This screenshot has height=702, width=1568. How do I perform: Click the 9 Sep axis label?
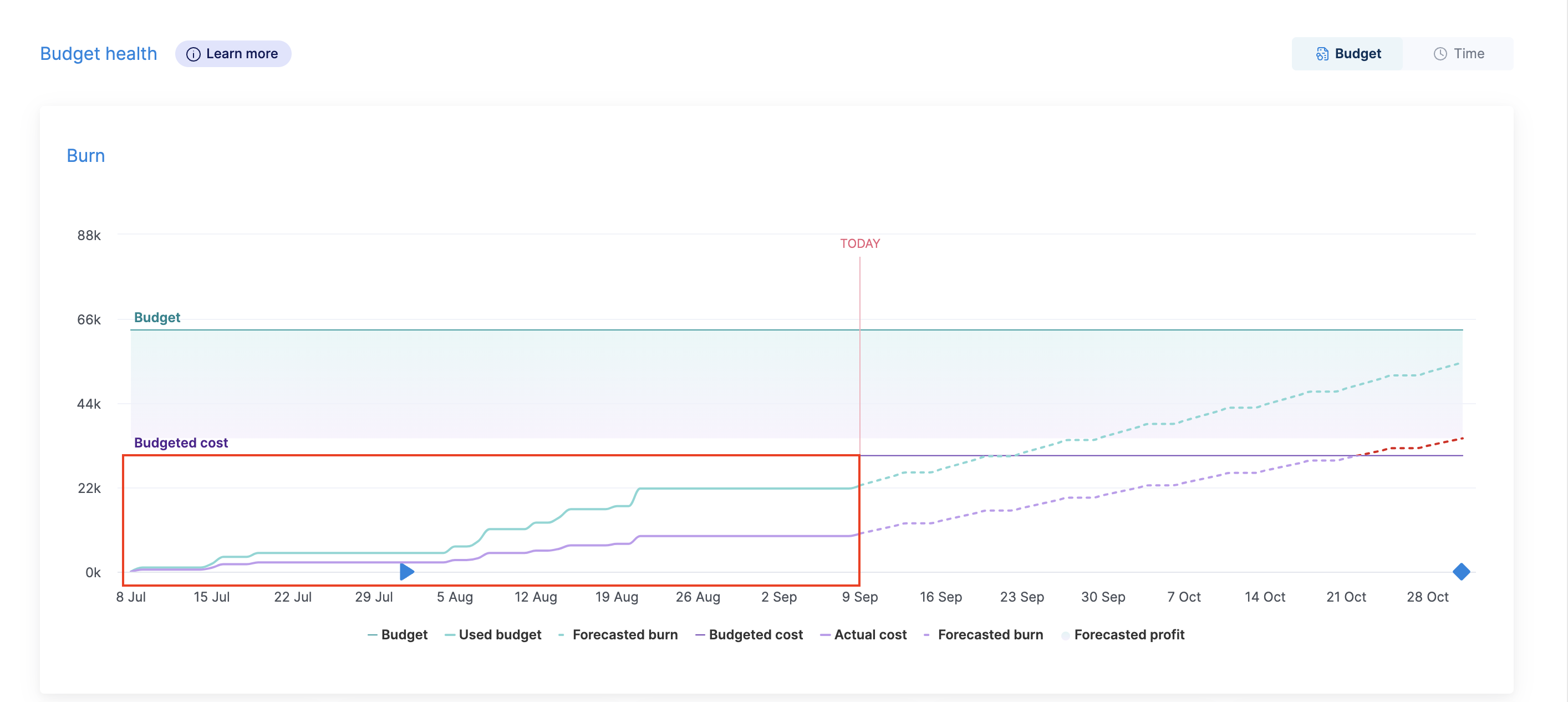pos(860,597)
